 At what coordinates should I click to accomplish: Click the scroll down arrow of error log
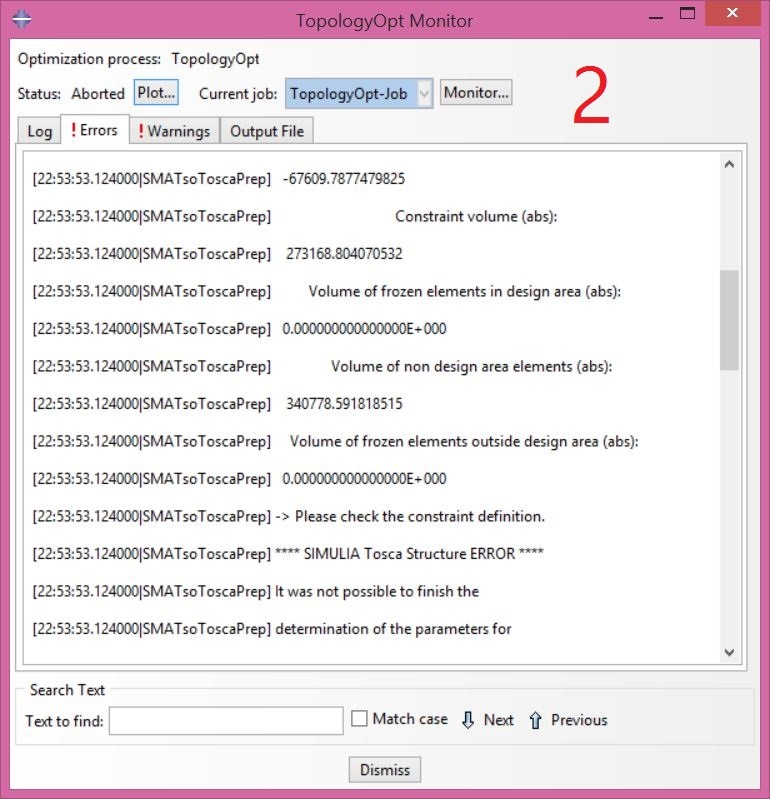(x=729, y=652)
